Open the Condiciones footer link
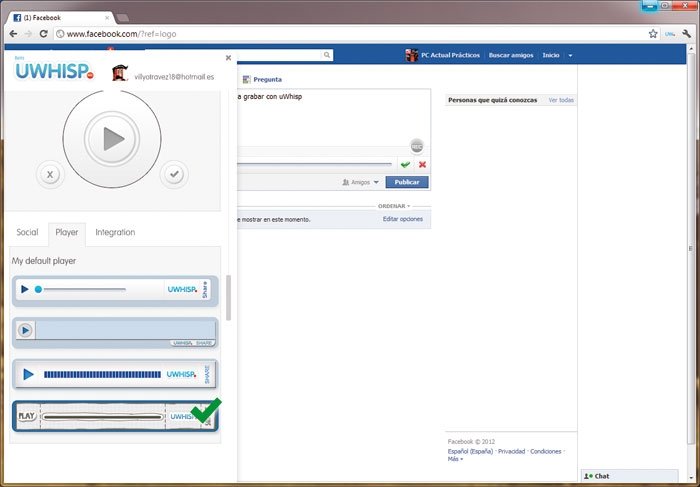 546,451
